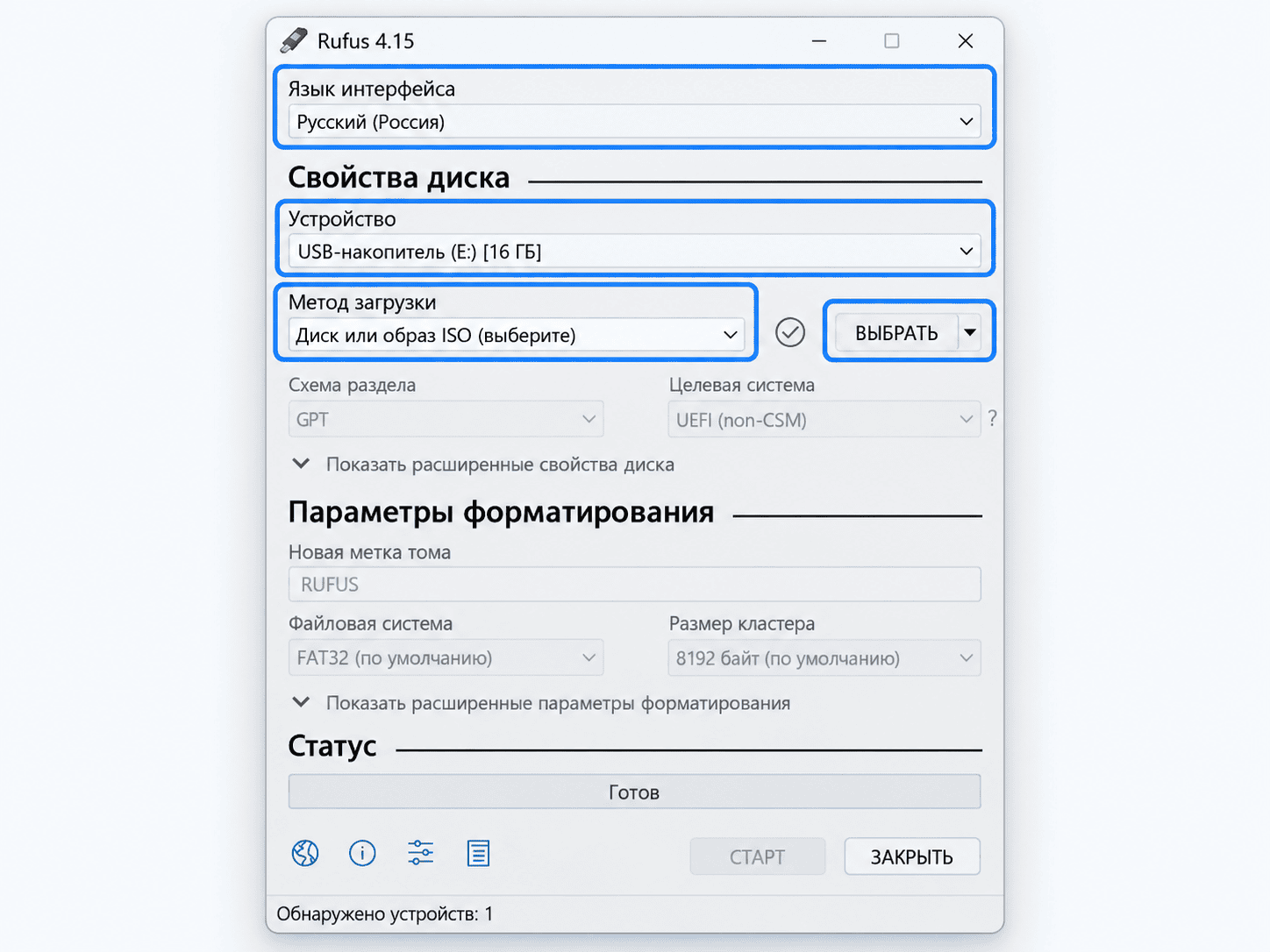Click the Готов status progress bar
The height and width of the screenshot is (952, 1270).
(x=634, y=792)
